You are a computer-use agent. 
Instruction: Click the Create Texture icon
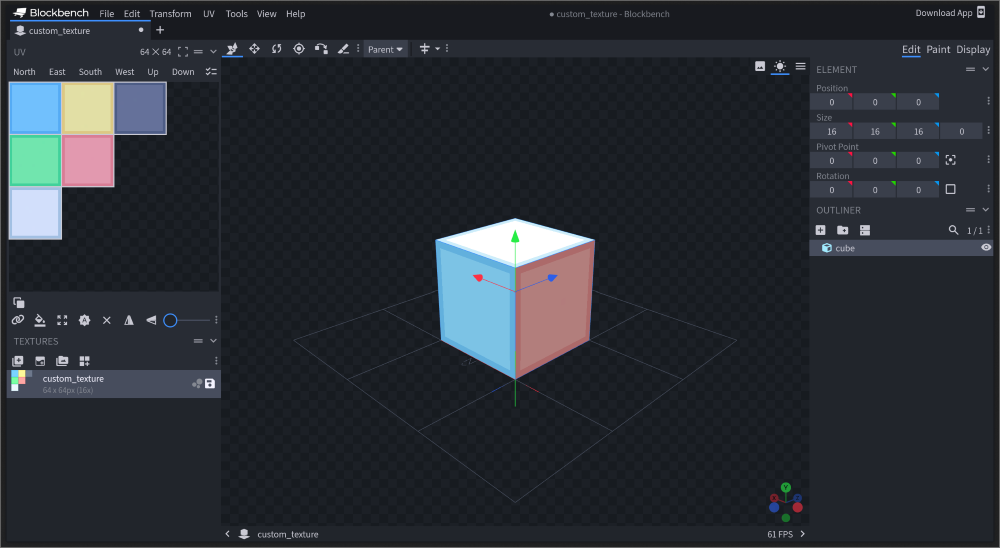[x=17, y=361]
